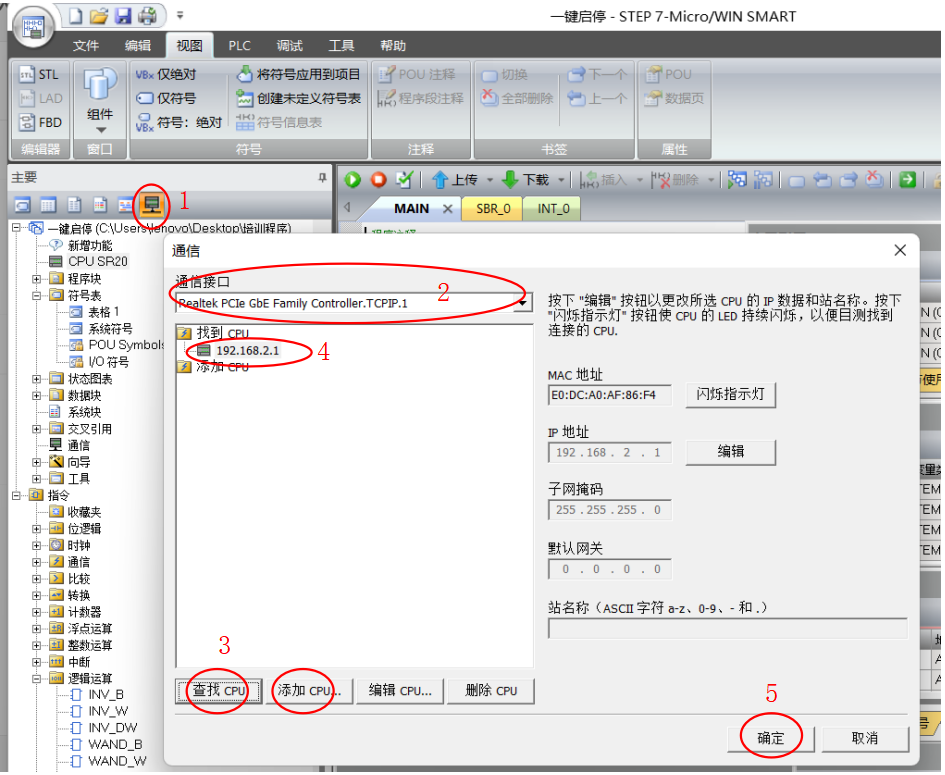Click the Communications icon in navigation bar
The width and height of the screenshot is (945, 775).
tap(152, 204)
